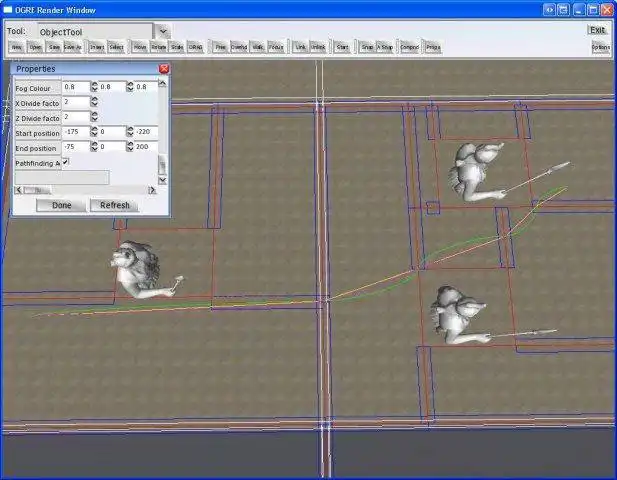Click the spinner beside End position -75
The width and height of the screenshot is (617, 480).
pos(94,147)
